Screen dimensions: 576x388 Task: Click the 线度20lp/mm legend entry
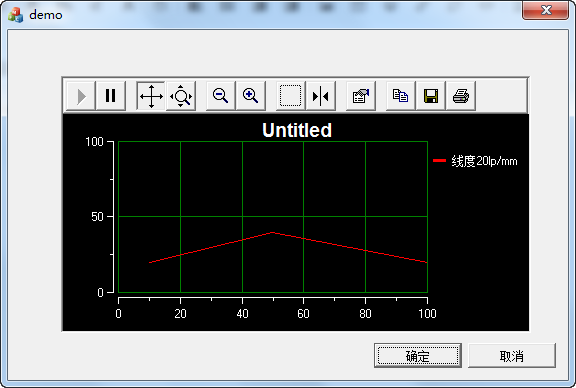[x=484, y=161]
